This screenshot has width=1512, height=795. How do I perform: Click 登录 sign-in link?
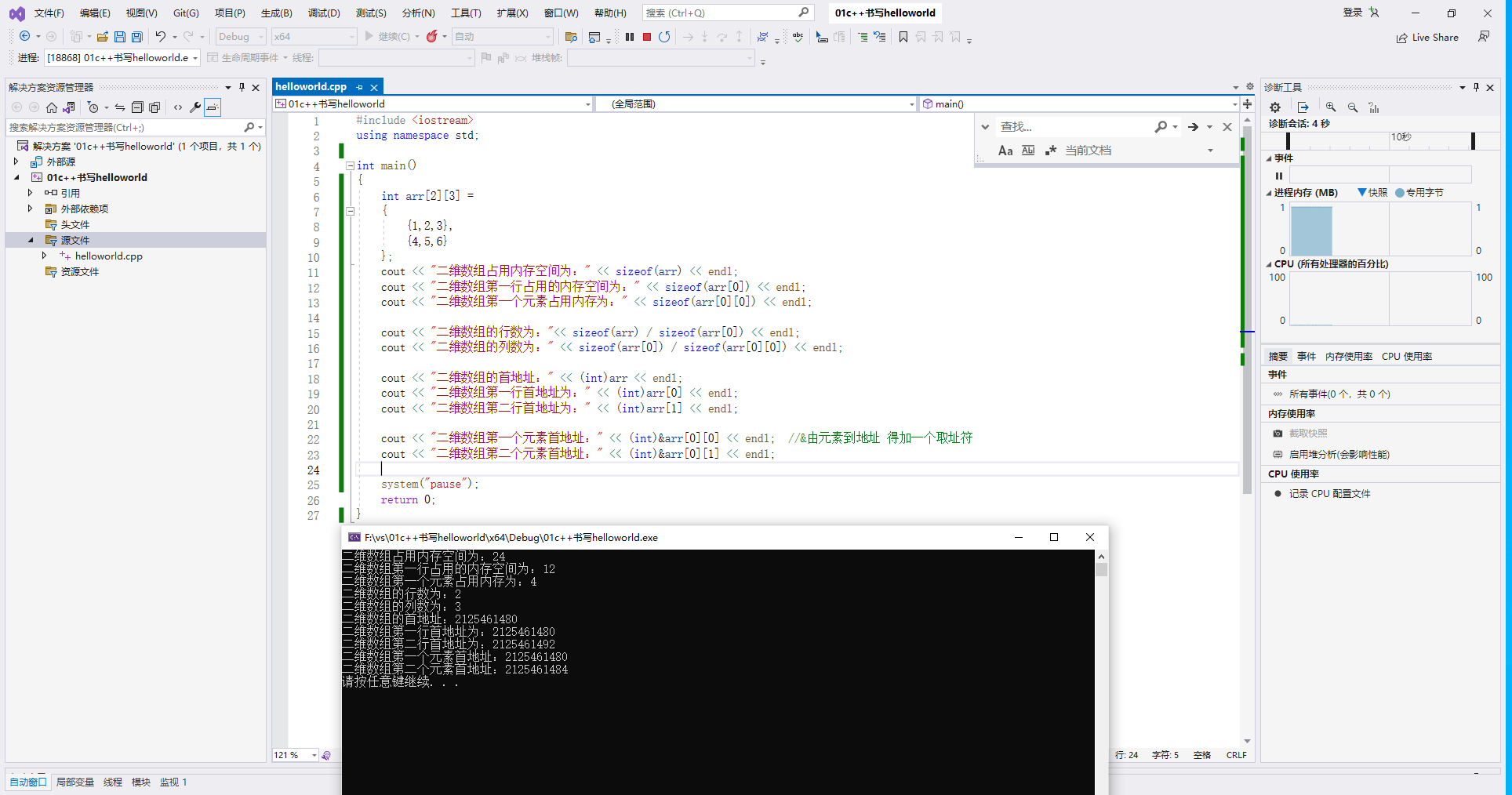[1352, 13]
